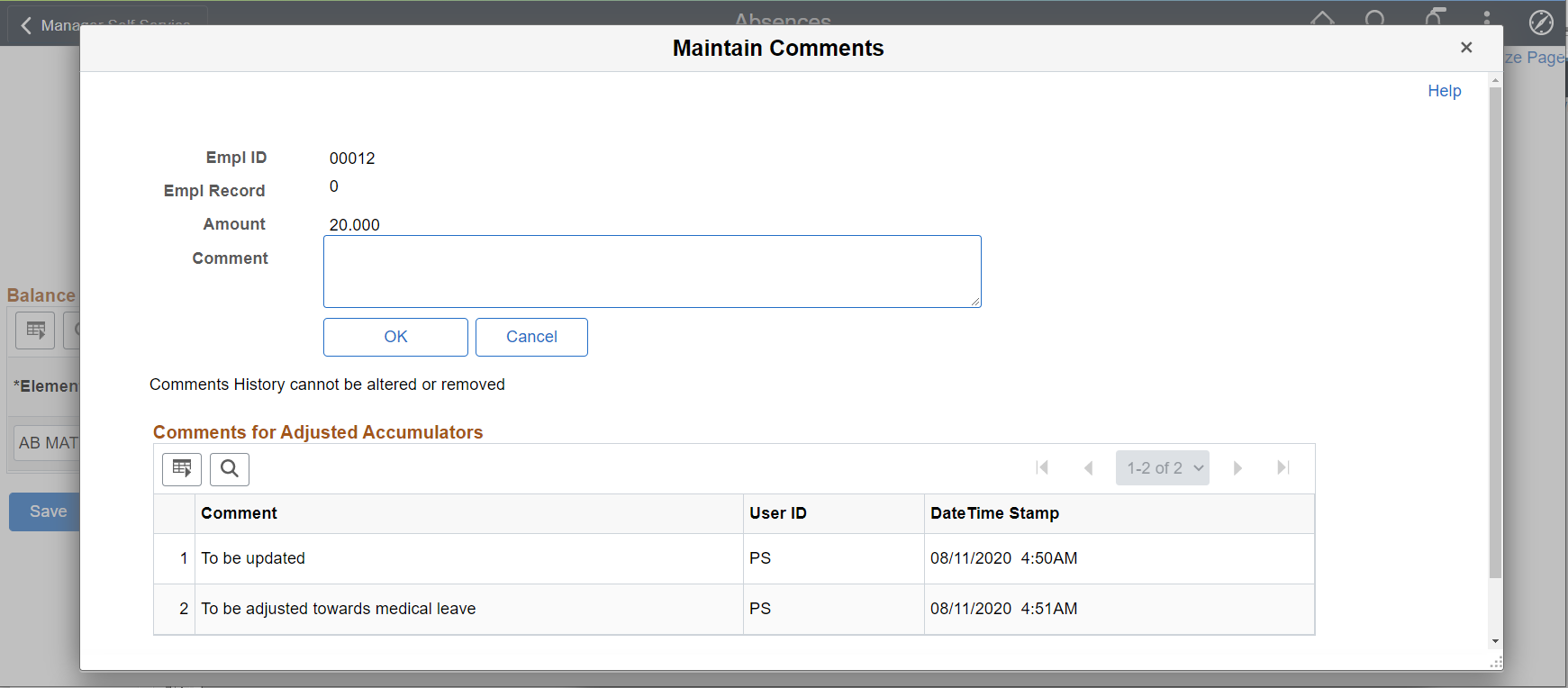
Task: Click 'Comments History cannot be altered' note
Action: pyautogui.click(x=327, y=385)
